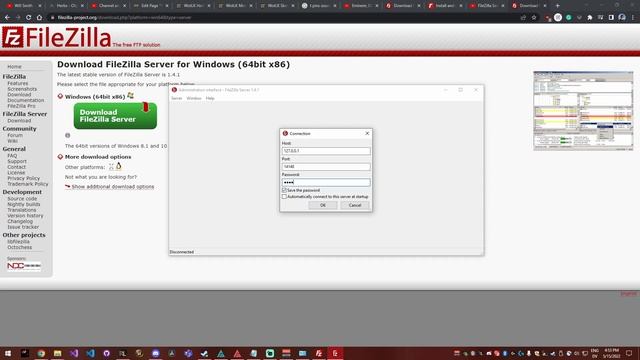640x360 pixels.
Task: Open the Server menu in the administration window
Action: point(176,98)
